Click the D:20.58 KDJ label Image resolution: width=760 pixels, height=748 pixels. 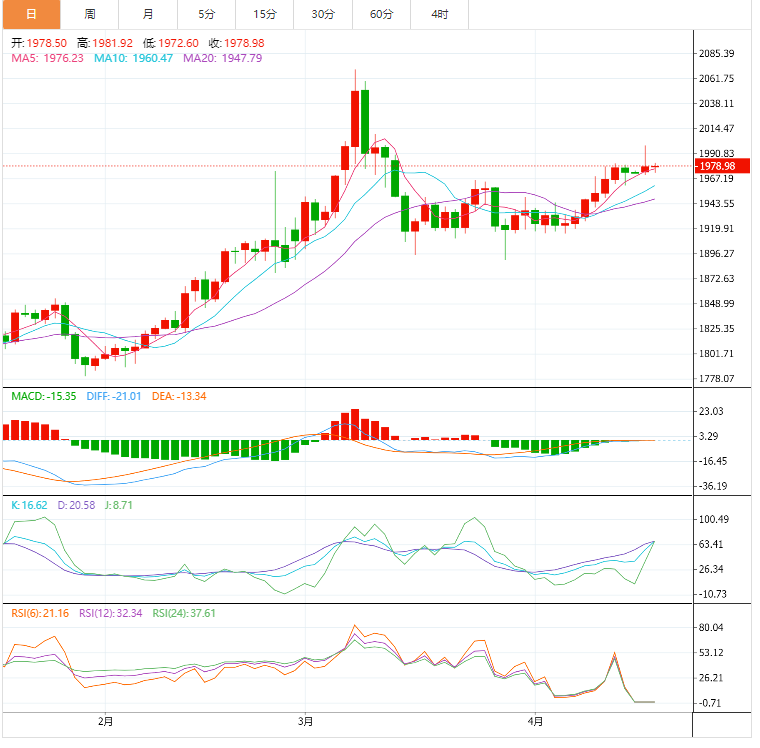click(x=76, y=505)
